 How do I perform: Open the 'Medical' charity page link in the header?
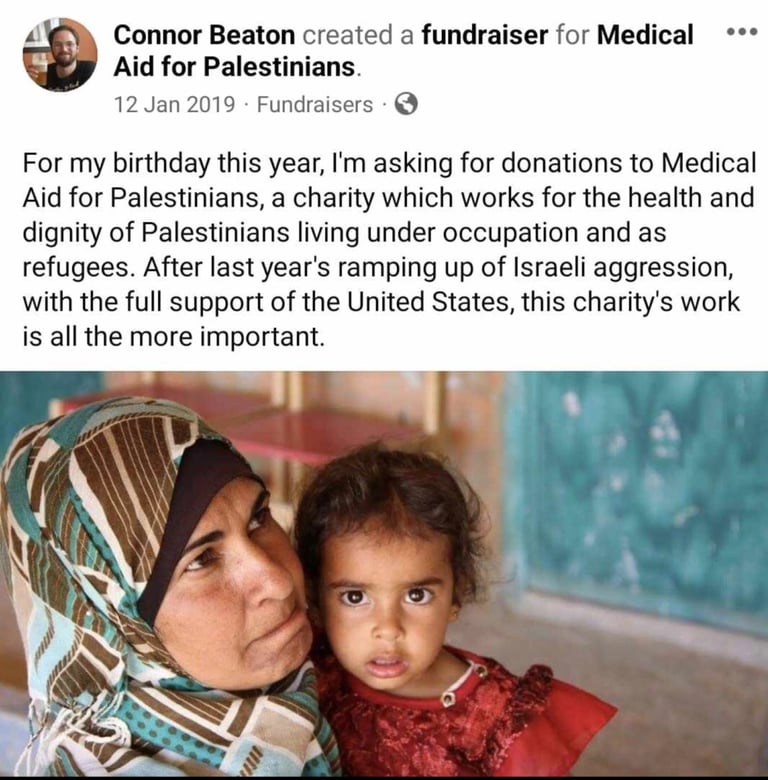click(644, 35)
